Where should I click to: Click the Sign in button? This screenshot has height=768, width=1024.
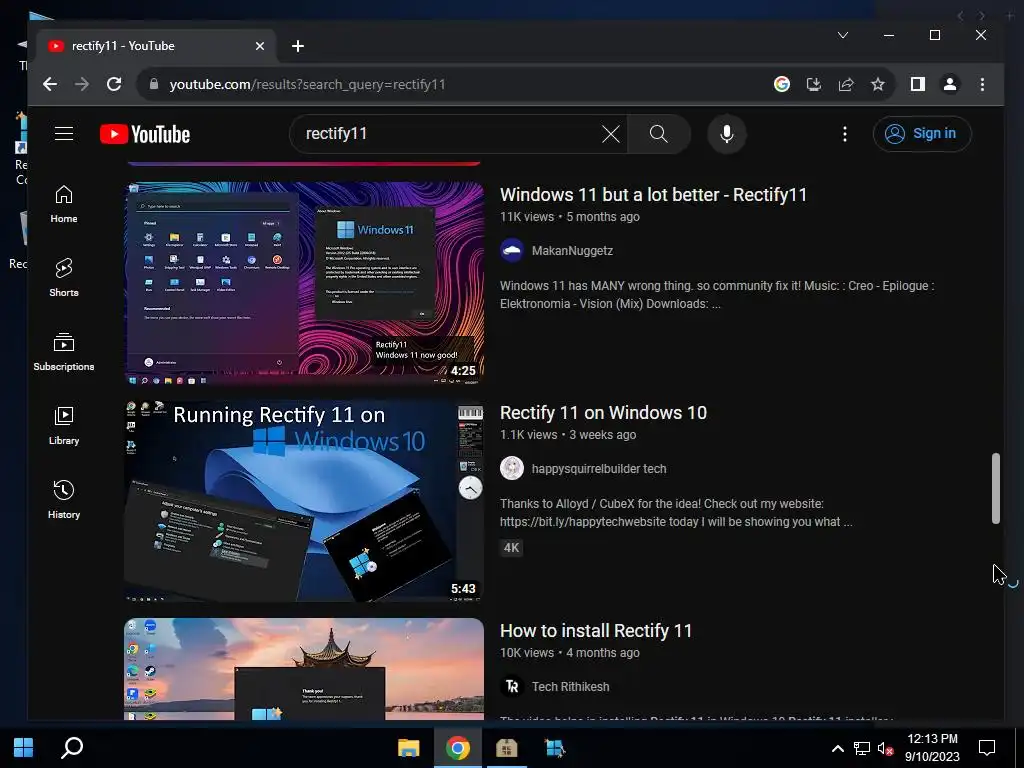click(x=921, y=134)
